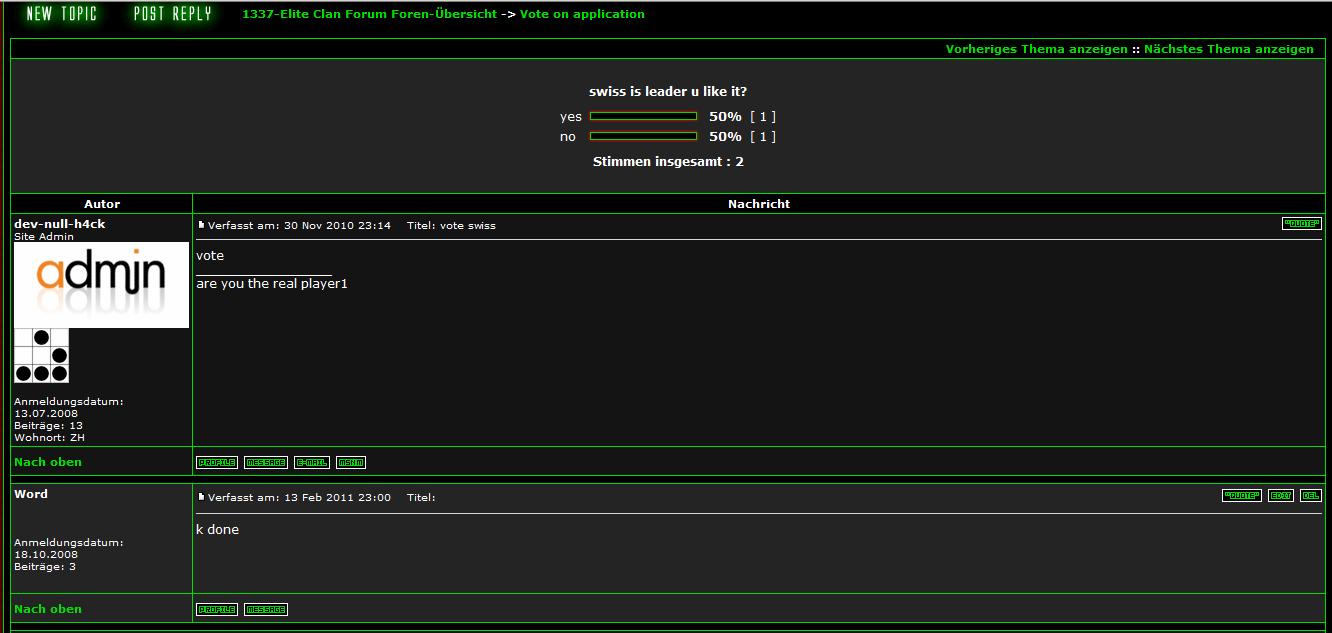The height and width of the screenshot is (633, 1332).
Task: Click the MSNM button for dev-null-h4ck
Action: click(x=350, y=463)
